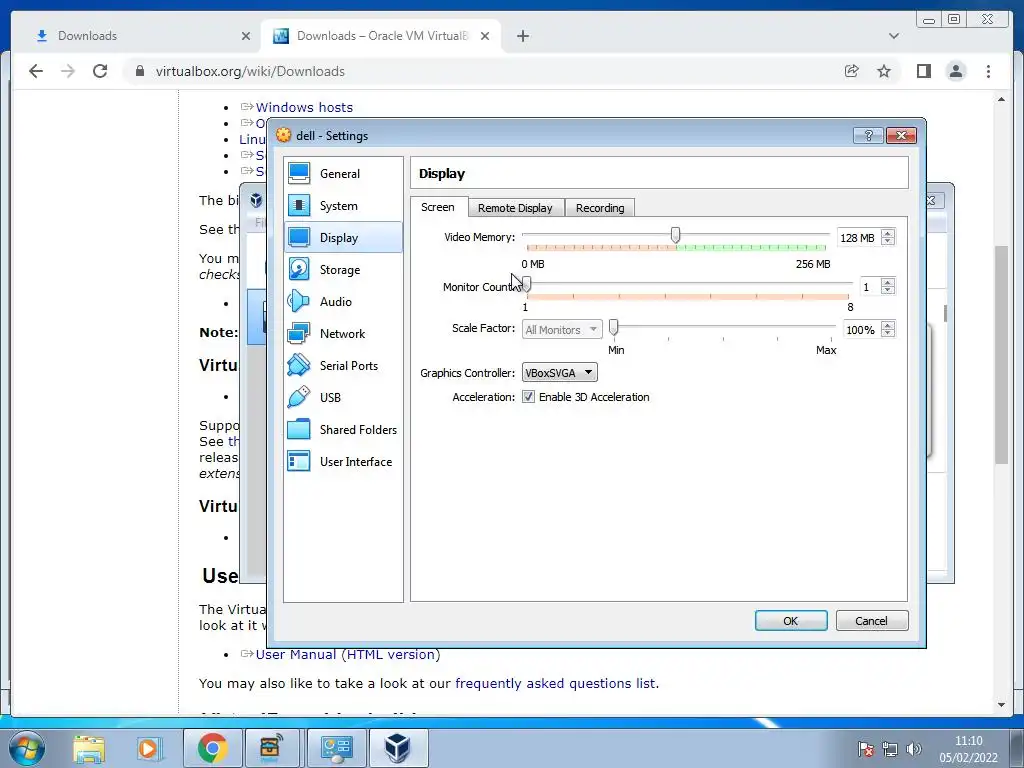The height and width of the screenshot is (768, 1024).
Task: Switch to Recording tab
Action: pos(600,208)
